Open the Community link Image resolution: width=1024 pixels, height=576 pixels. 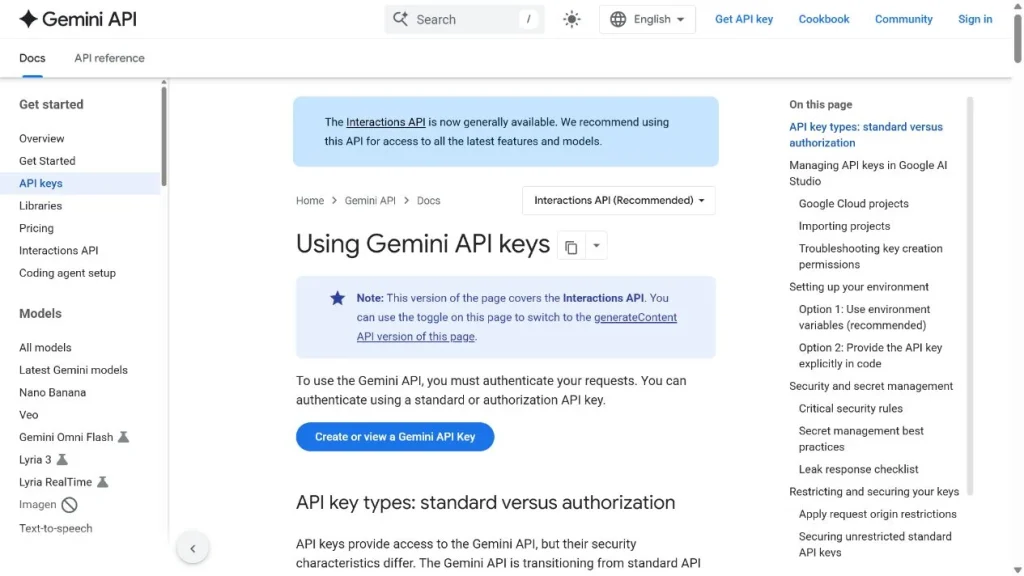click(x=903, y=19)
